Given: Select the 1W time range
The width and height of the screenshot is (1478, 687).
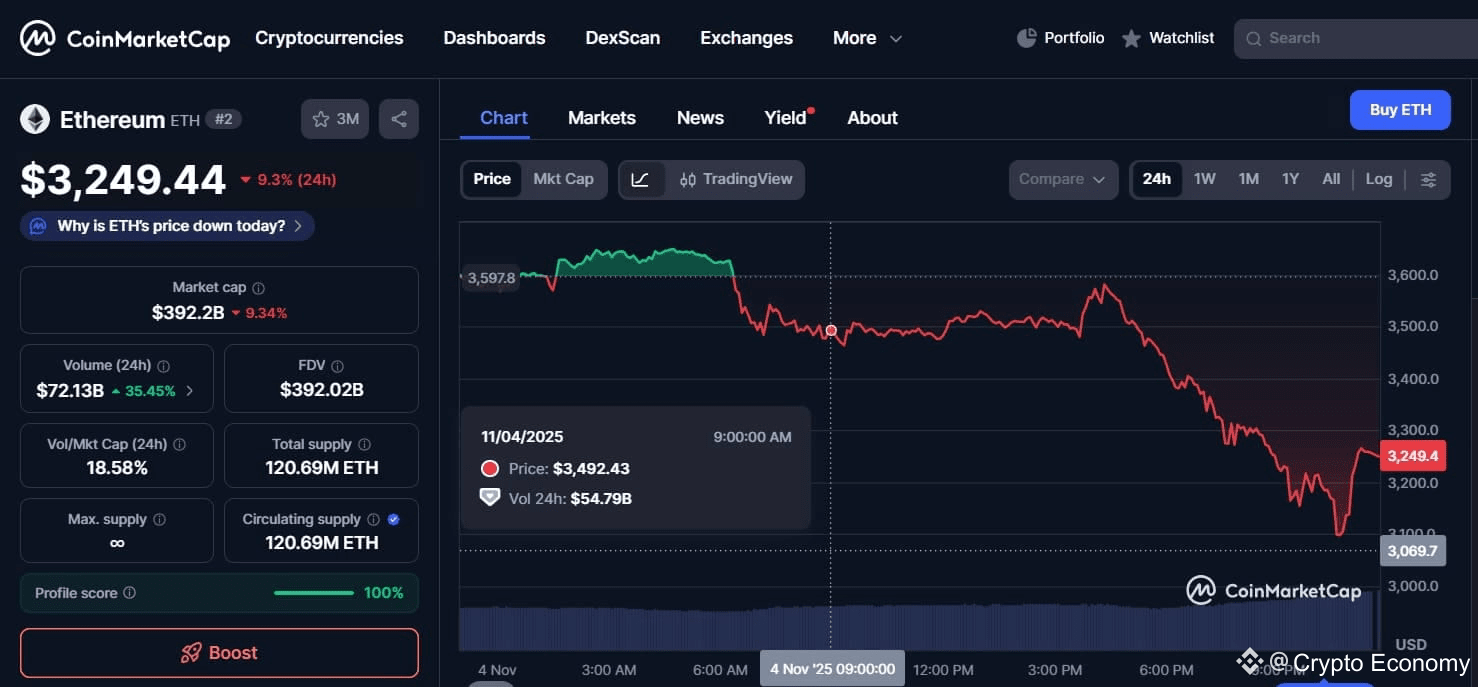Looking at the screenshot, I should (1204, 179).
